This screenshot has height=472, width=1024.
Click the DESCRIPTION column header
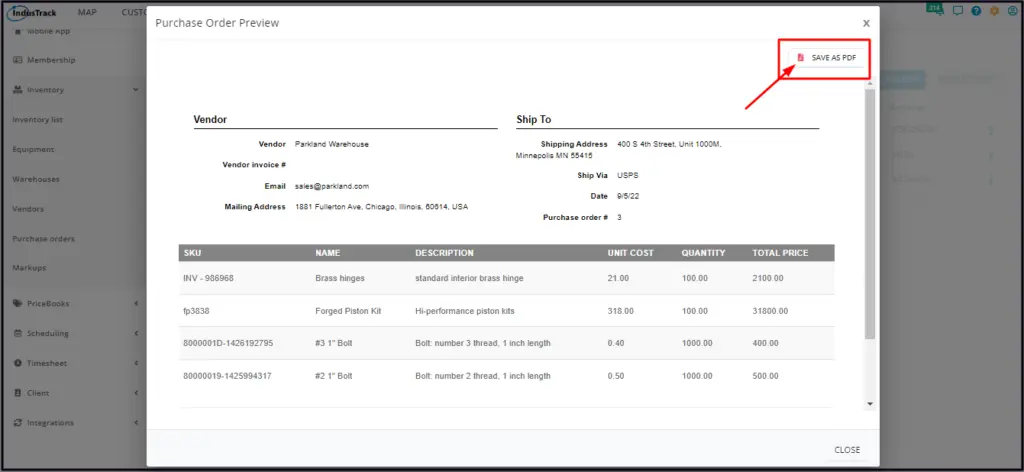tap(444, 253)
